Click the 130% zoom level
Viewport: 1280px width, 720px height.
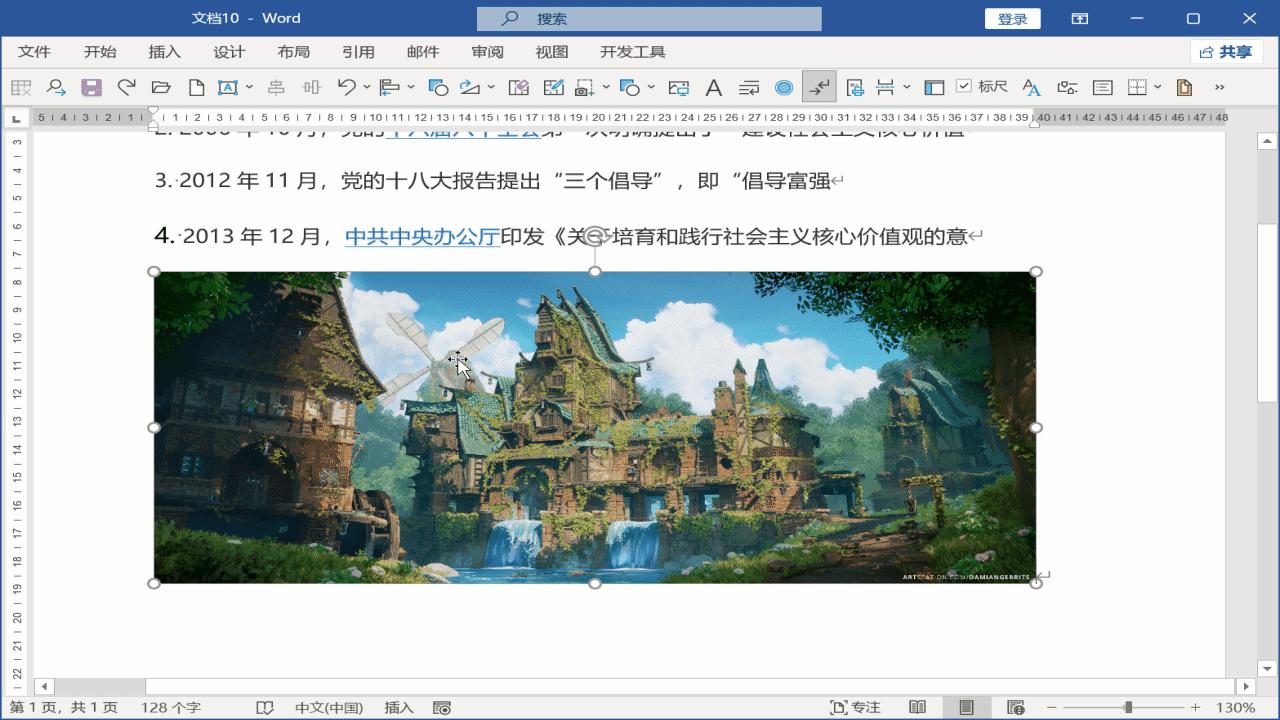1236,708
